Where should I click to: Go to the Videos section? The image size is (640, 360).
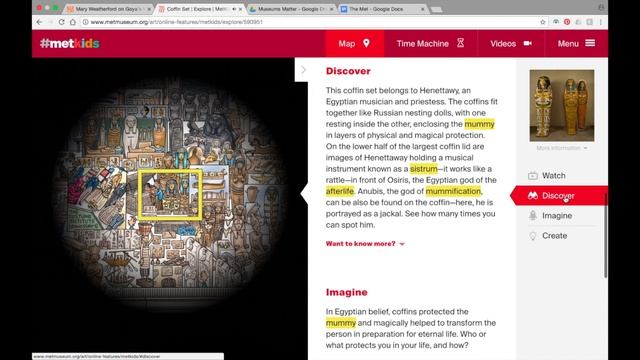point(511,44)
